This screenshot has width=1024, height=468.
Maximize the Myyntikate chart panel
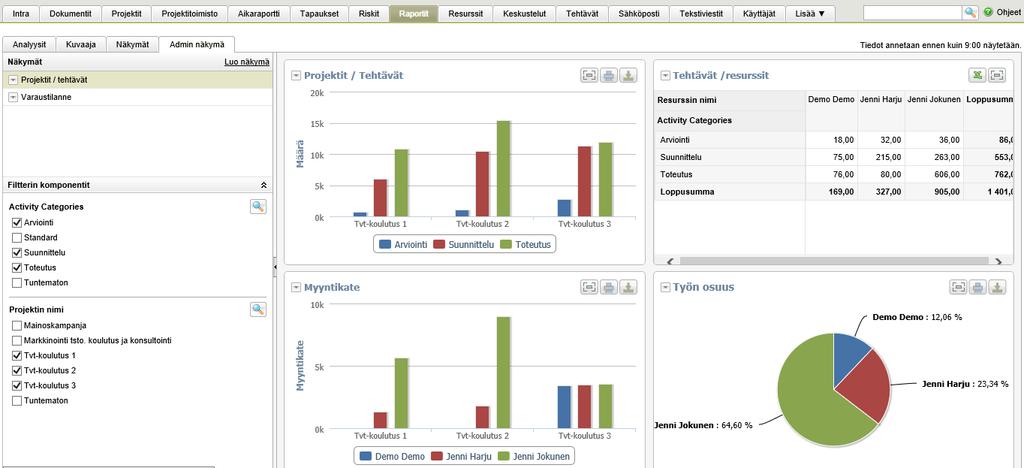click(589, 287)
